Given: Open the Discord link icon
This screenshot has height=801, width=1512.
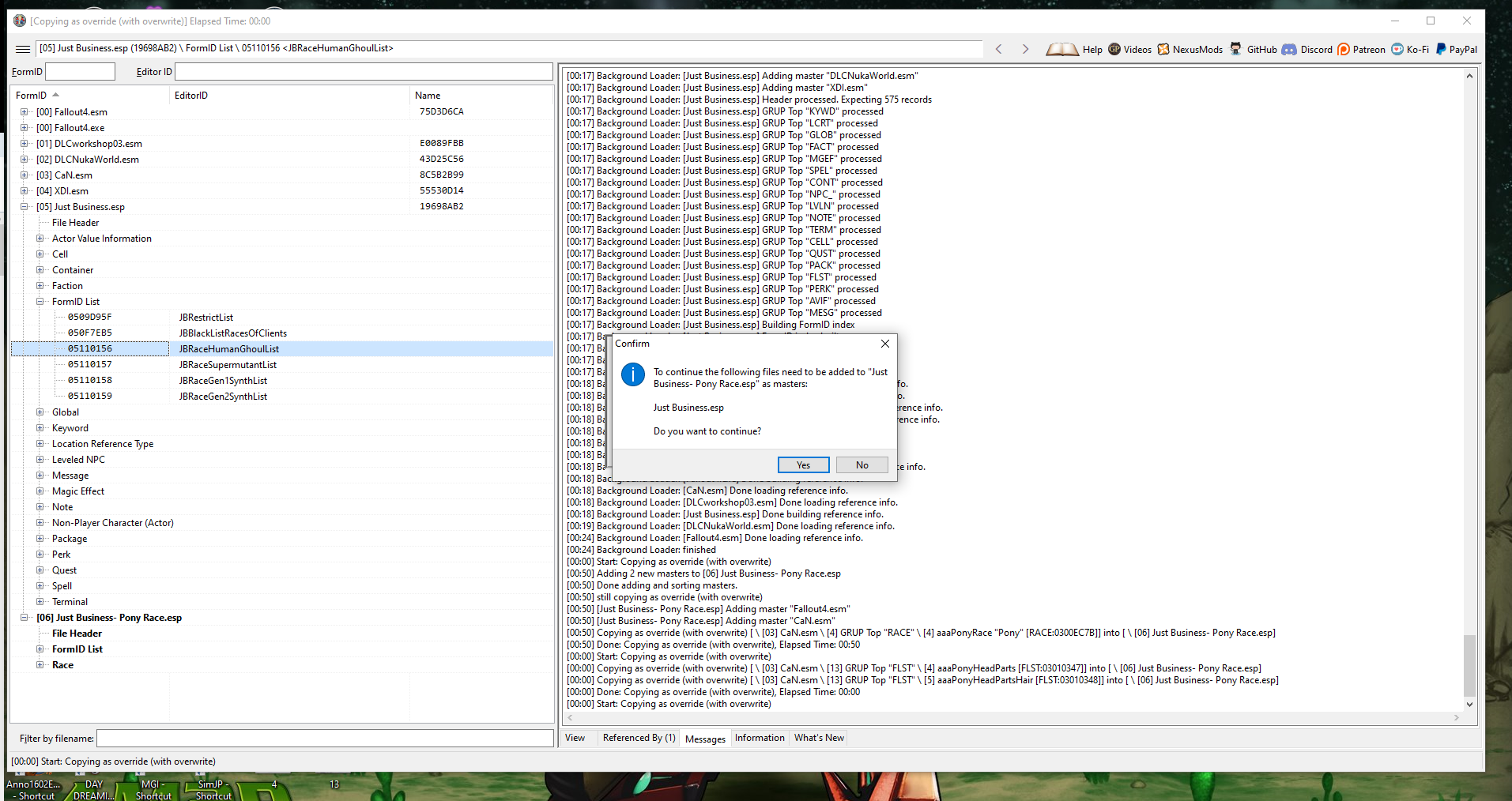Looking at the screenshot, I should click(x=1289, y=49).
